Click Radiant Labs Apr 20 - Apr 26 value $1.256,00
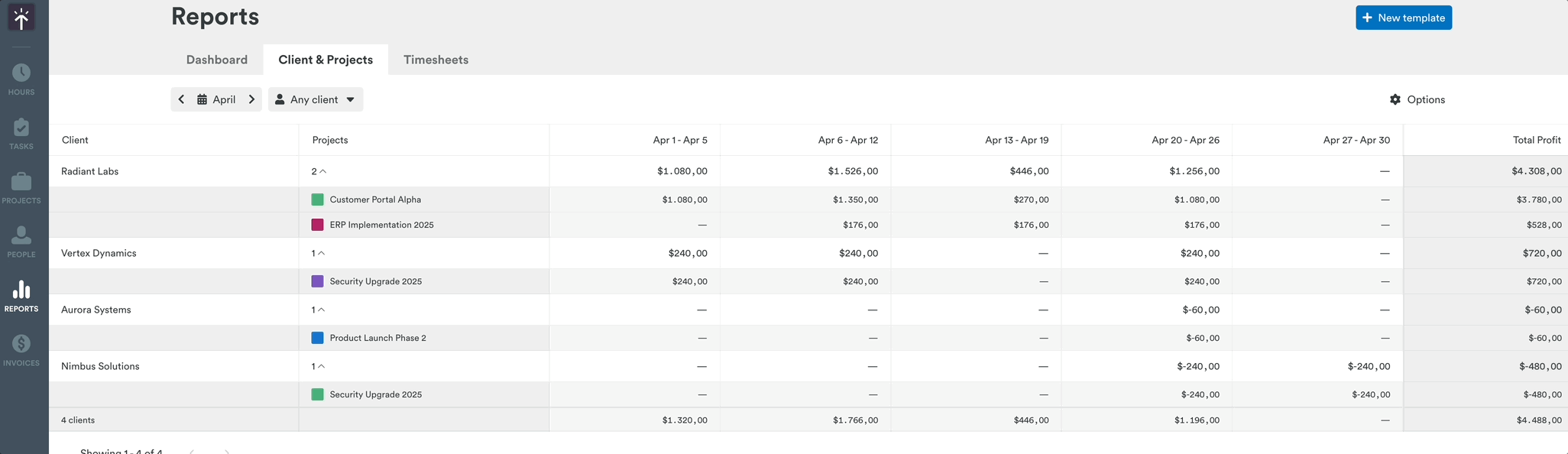 point(1194,171)
